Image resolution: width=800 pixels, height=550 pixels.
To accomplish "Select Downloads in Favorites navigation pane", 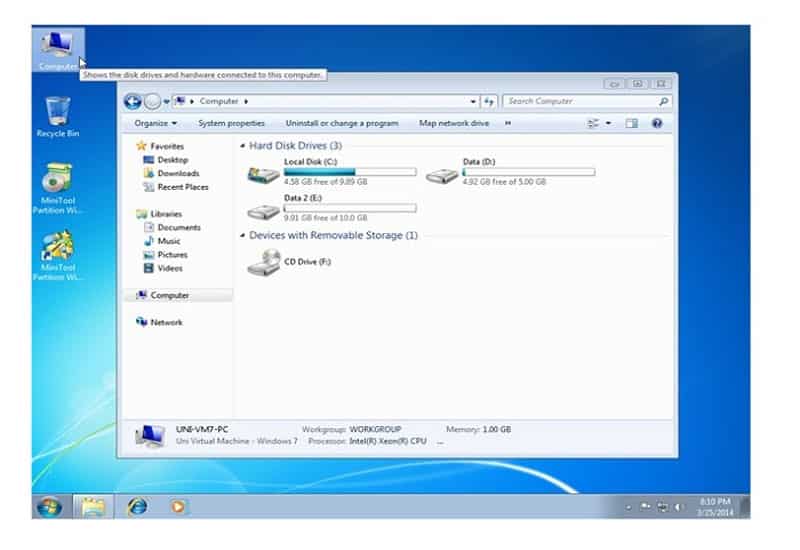I will [178, 173].
